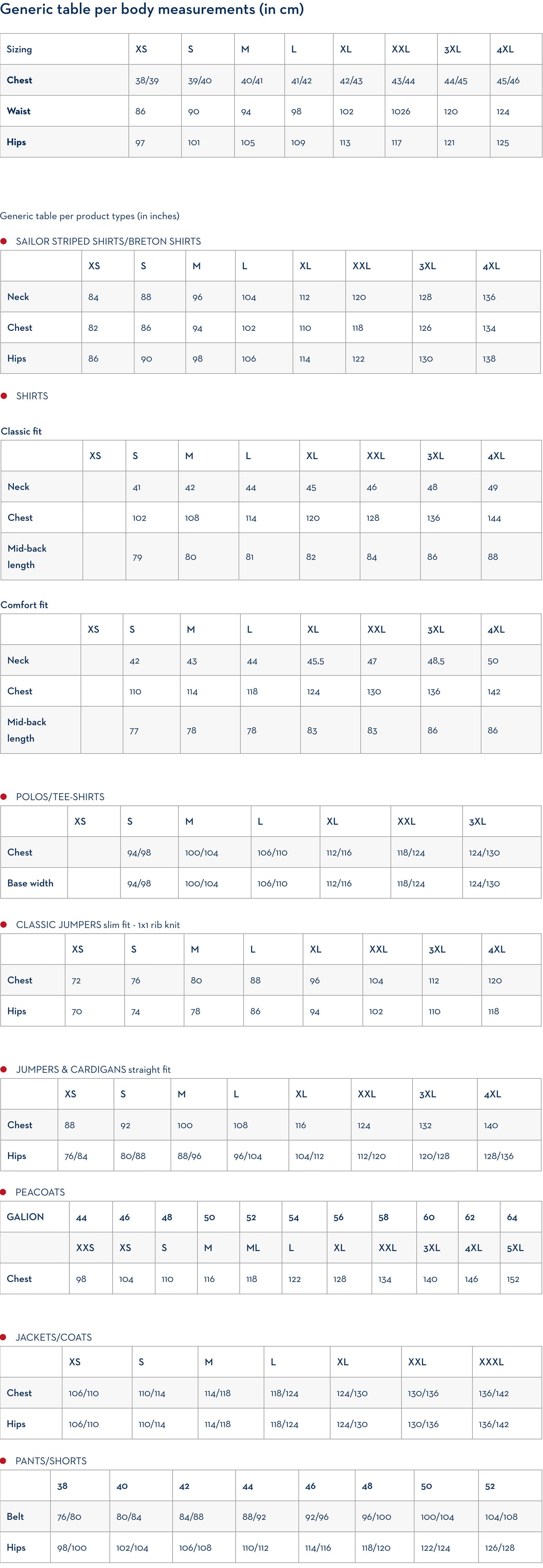The image size is (543, 1568).
Task: Select the Comfort fit subheading
Action: 24,604
